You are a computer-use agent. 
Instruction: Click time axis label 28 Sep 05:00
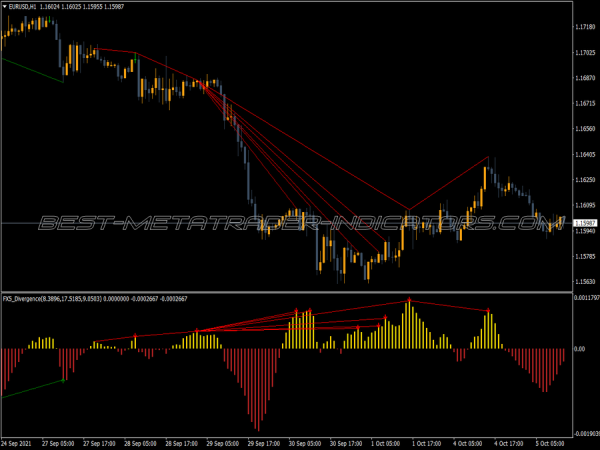pos(140,444)
